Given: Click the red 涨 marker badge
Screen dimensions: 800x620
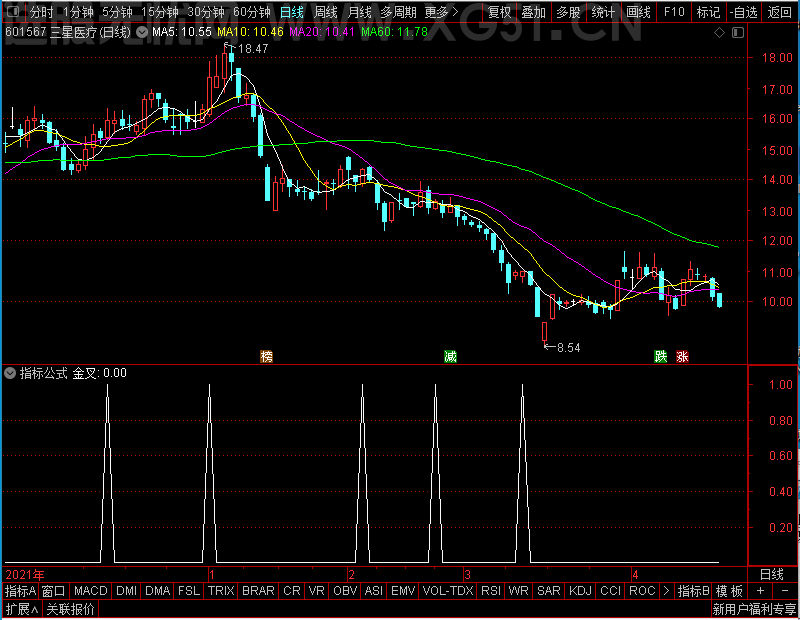Looking at the screenshot, I should [682, 356].
